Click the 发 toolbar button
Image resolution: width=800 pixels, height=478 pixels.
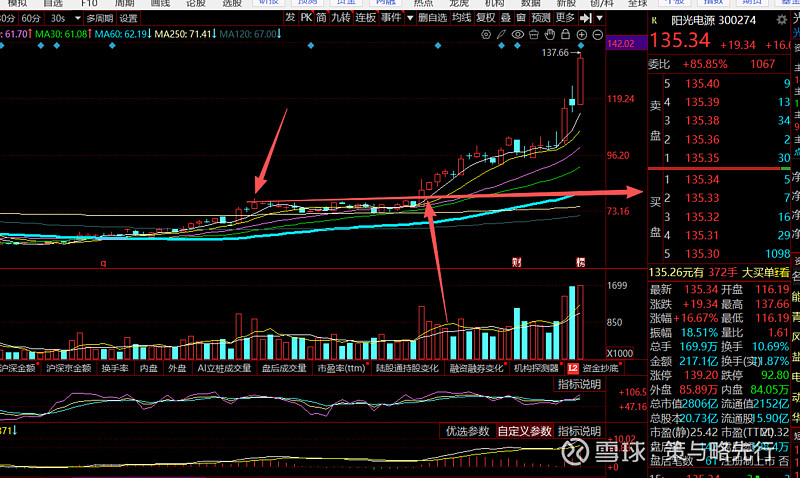pos(290,18)
